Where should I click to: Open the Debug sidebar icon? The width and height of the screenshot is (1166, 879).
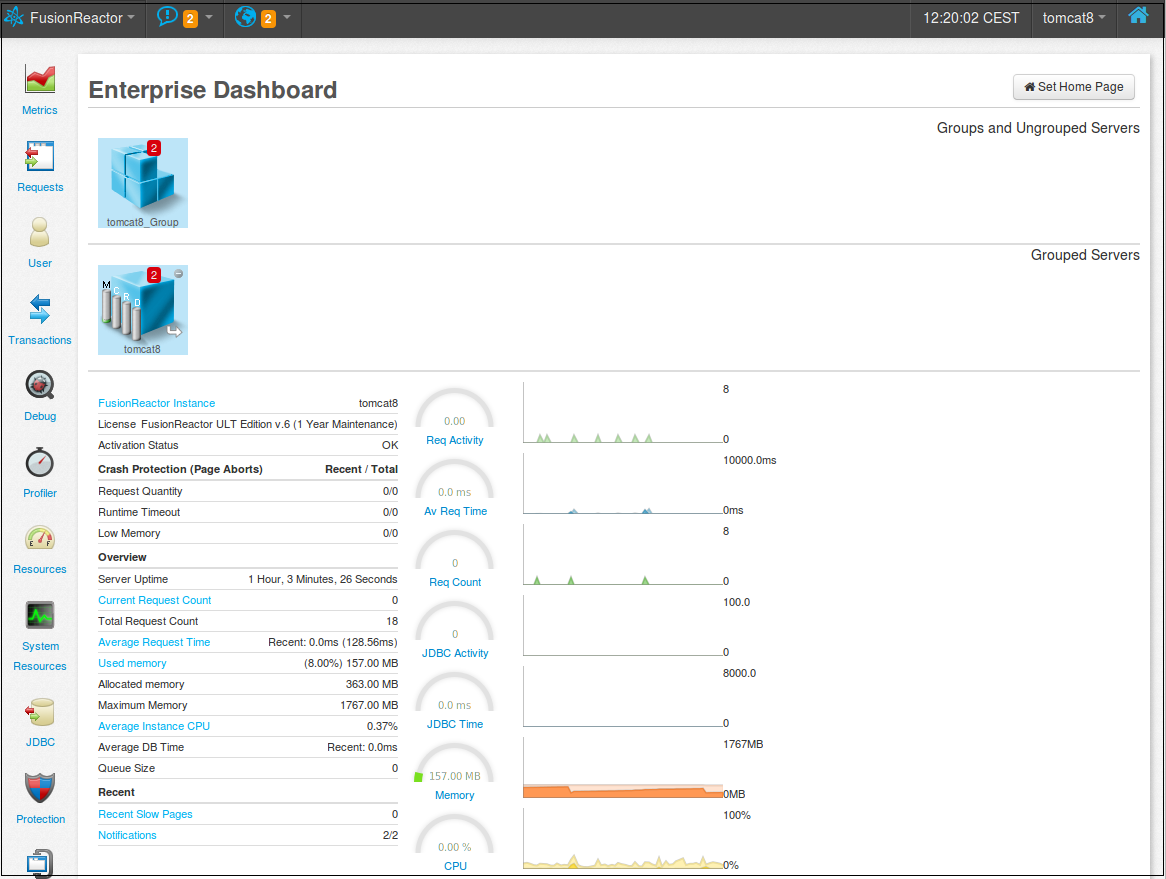pyautogui.click(x=40, y=385)
